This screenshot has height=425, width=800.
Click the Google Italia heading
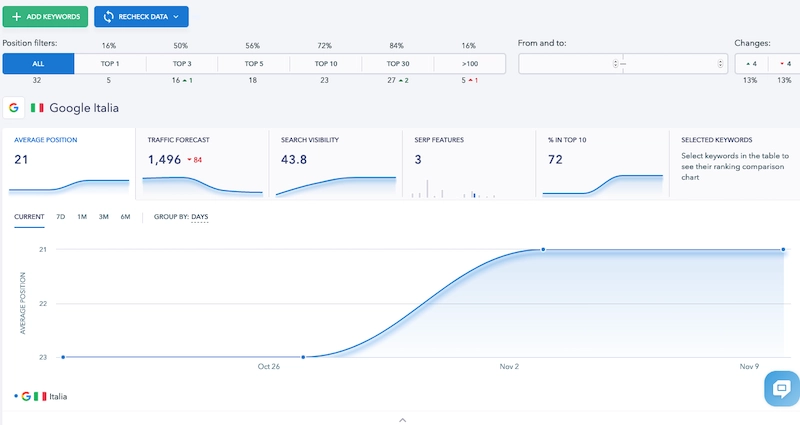(84, 108)
